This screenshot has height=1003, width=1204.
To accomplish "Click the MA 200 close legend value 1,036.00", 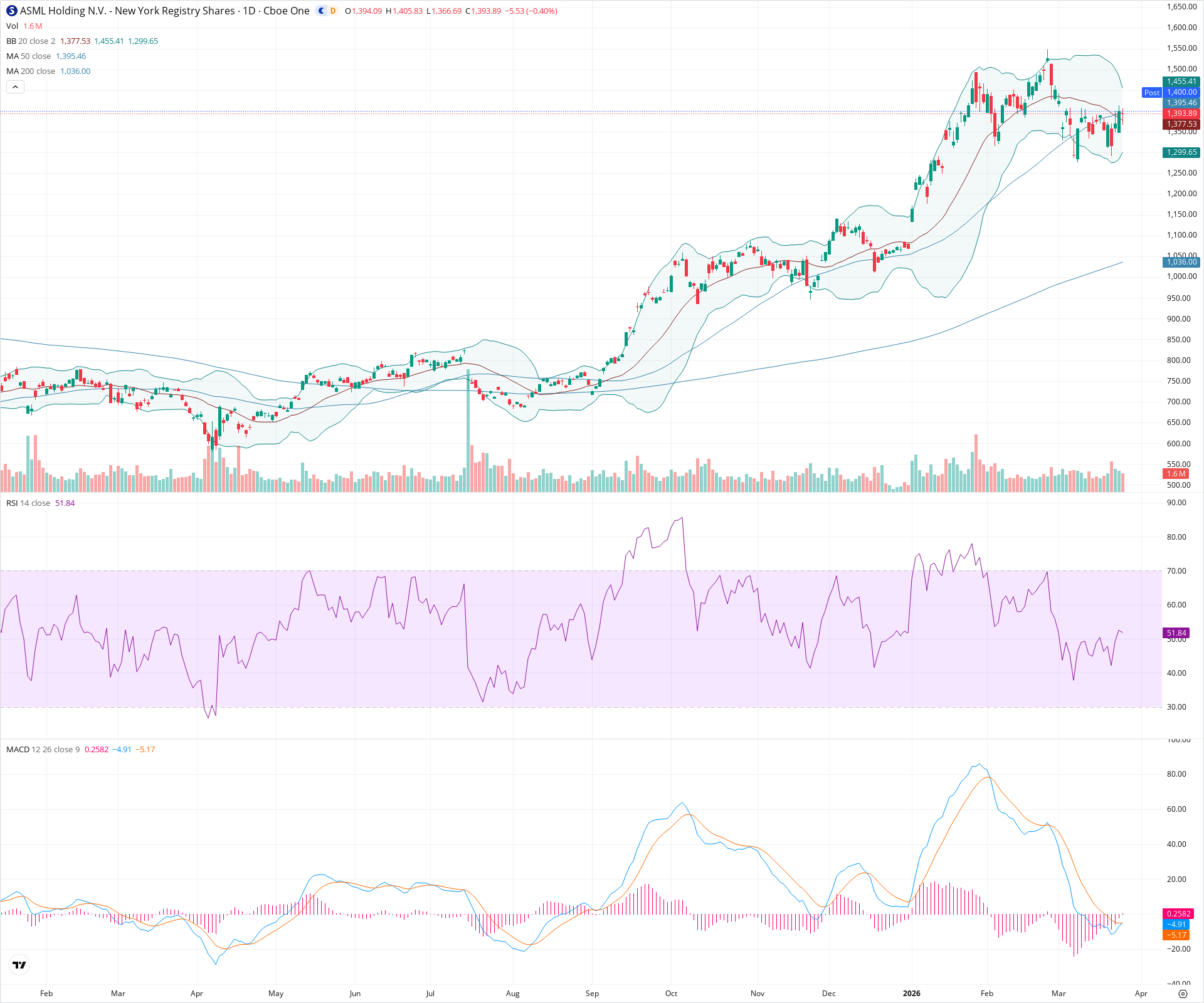I will [x=75, y=71].
